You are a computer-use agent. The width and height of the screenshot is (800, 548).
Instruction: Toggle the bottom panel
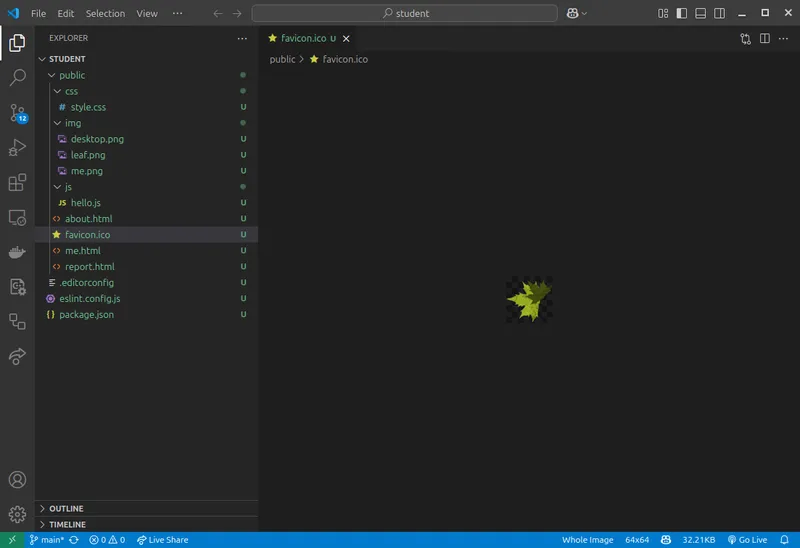tap(701, 13)
